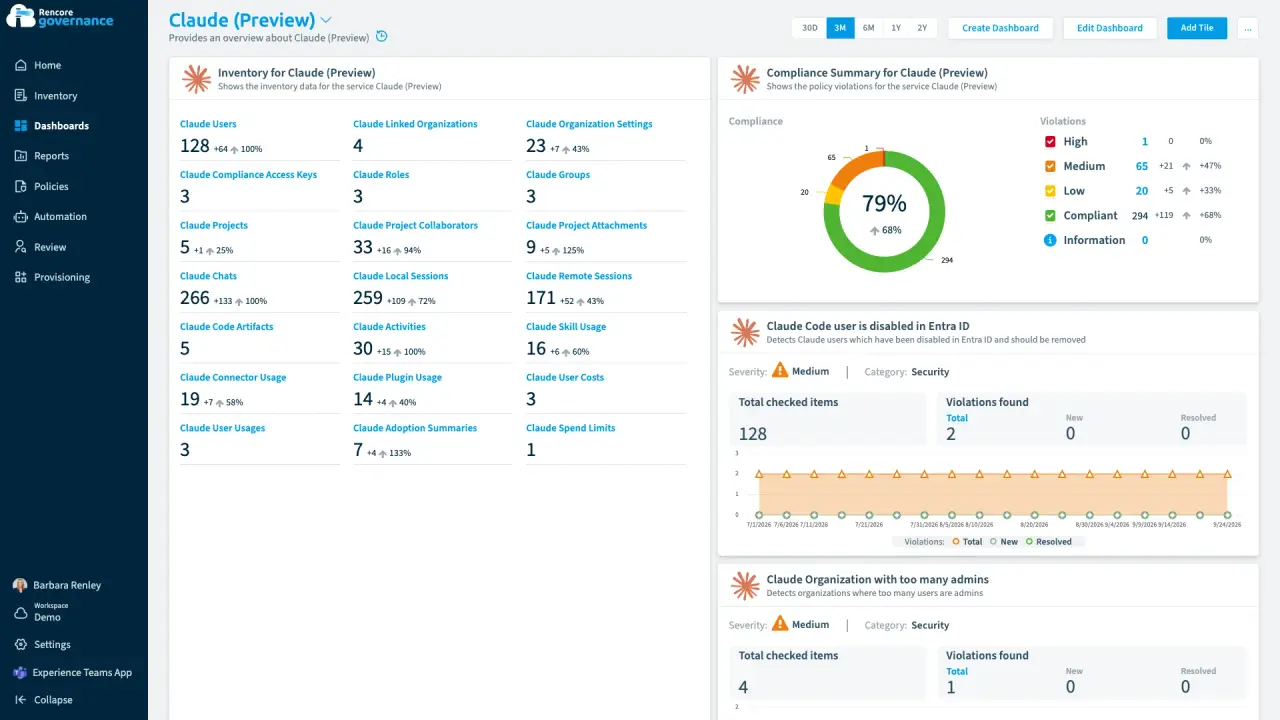Switch to the 6M time range
This screenshot has height=720, width=1280.
click(x=868, y=28)
